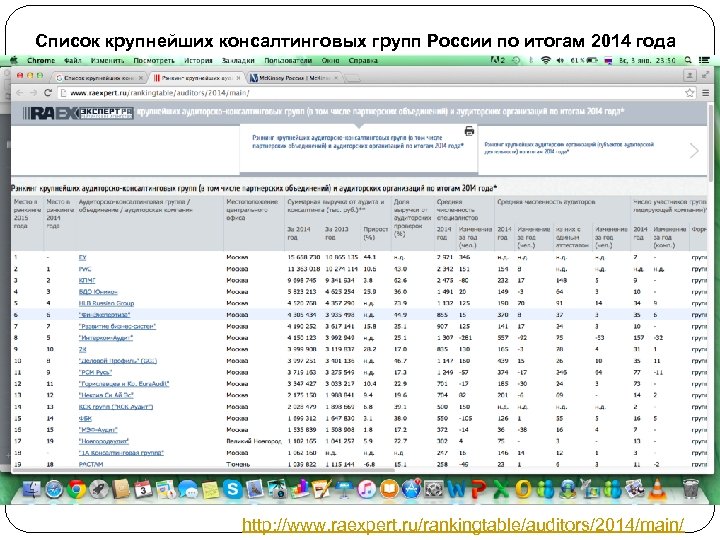The width and height of the screenshot is (720, 540).
Task: Open Finder from the Dock
Action: tap(32, 489)
